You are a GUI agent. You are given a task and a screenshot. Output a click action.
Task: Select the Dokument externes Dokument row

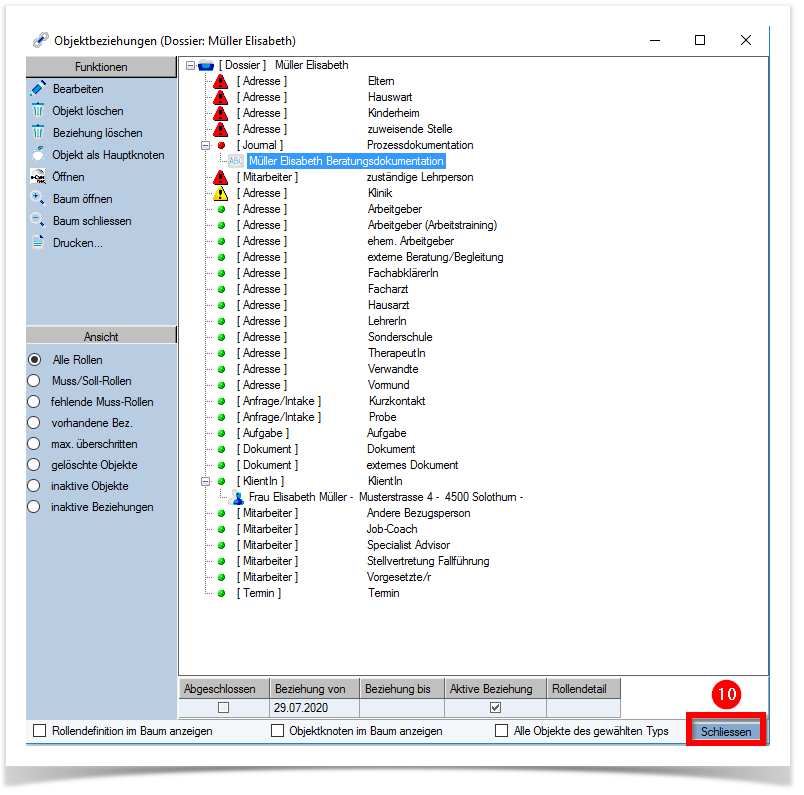point(347,465)
